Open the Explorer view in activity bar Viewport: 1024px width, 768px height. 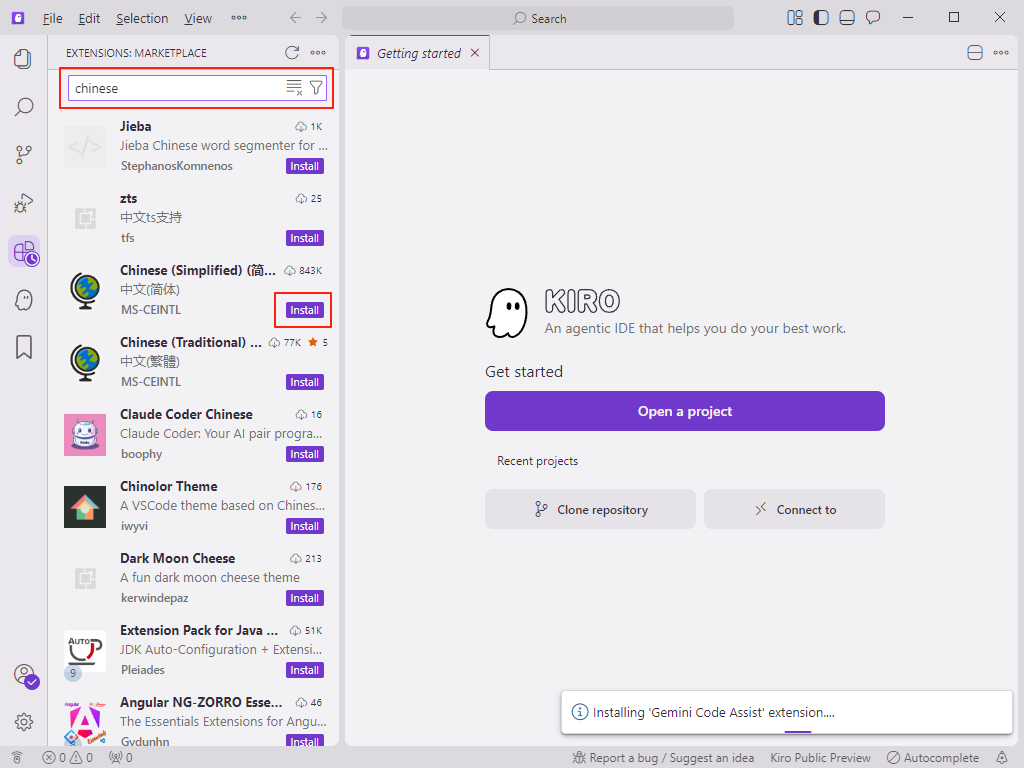[24, 60]
